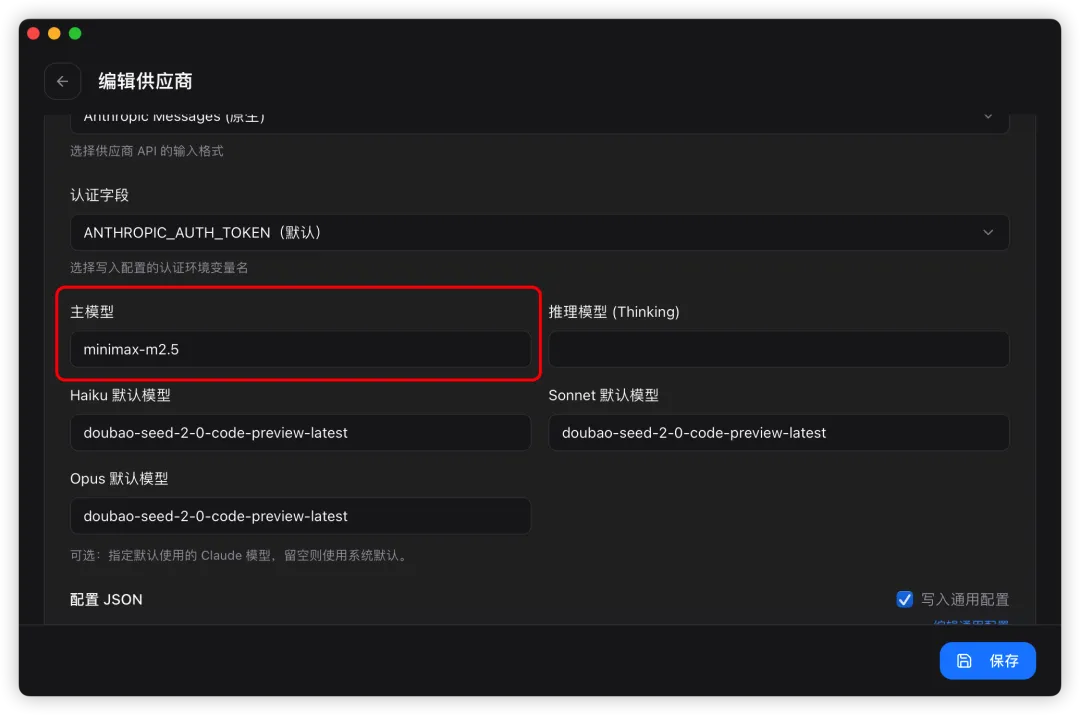Focus the 主模型 field containing minimax-m2.5
This screenshot has height=715, width=1080.
[300, 349]
